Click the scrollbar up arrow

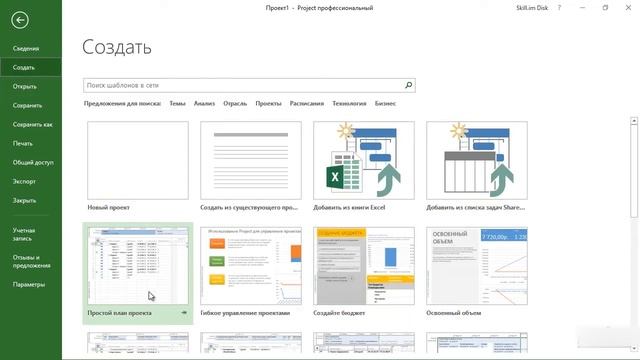634,121
